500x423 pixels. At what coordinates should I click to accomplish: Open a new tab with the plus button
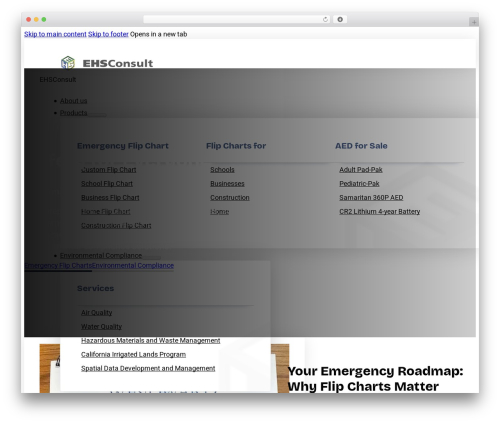[474, 22]
